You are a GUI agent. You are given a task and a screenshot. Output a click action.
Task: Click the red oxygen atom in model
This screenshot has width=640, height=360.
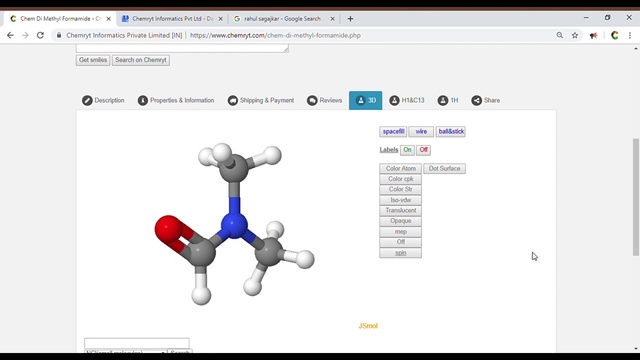[168, 229]
